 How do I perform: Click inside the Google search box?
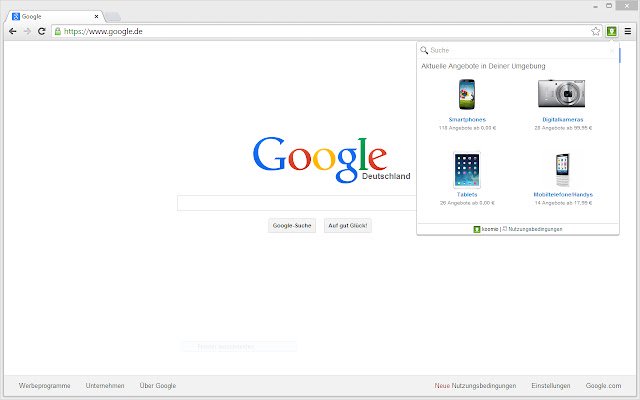pos(297,203)
